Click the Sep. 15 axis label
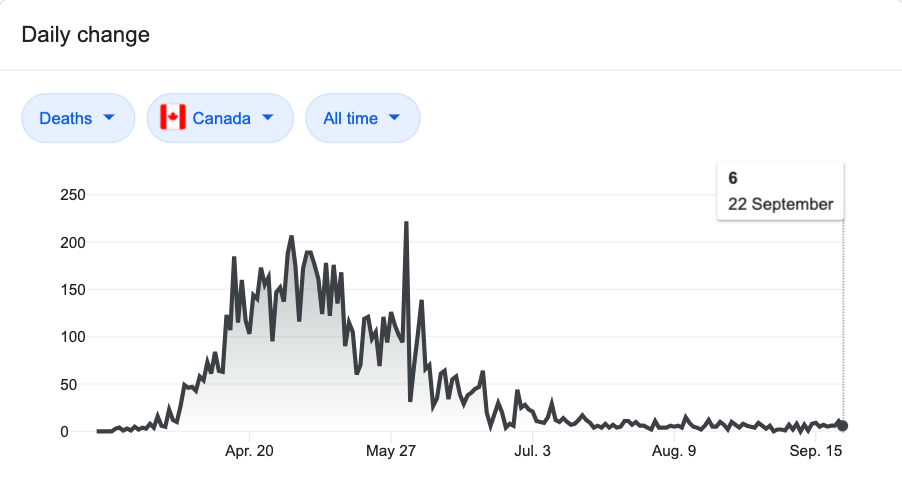The height and width of the screenshot is (481, 902). pyautogui.click(x=815, y=451)
